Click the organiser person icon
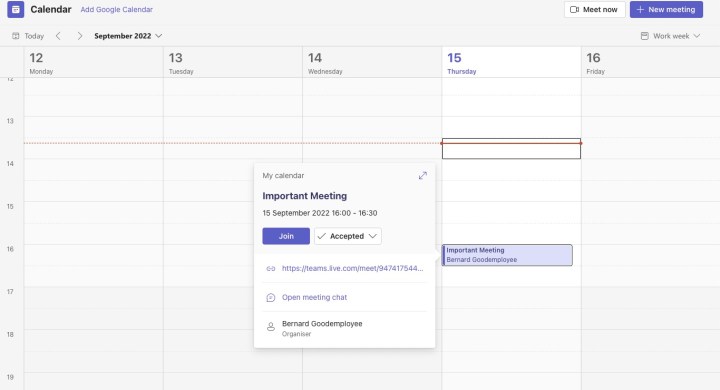This screenshot has height=390, width=720. click(x=271, y=327)
